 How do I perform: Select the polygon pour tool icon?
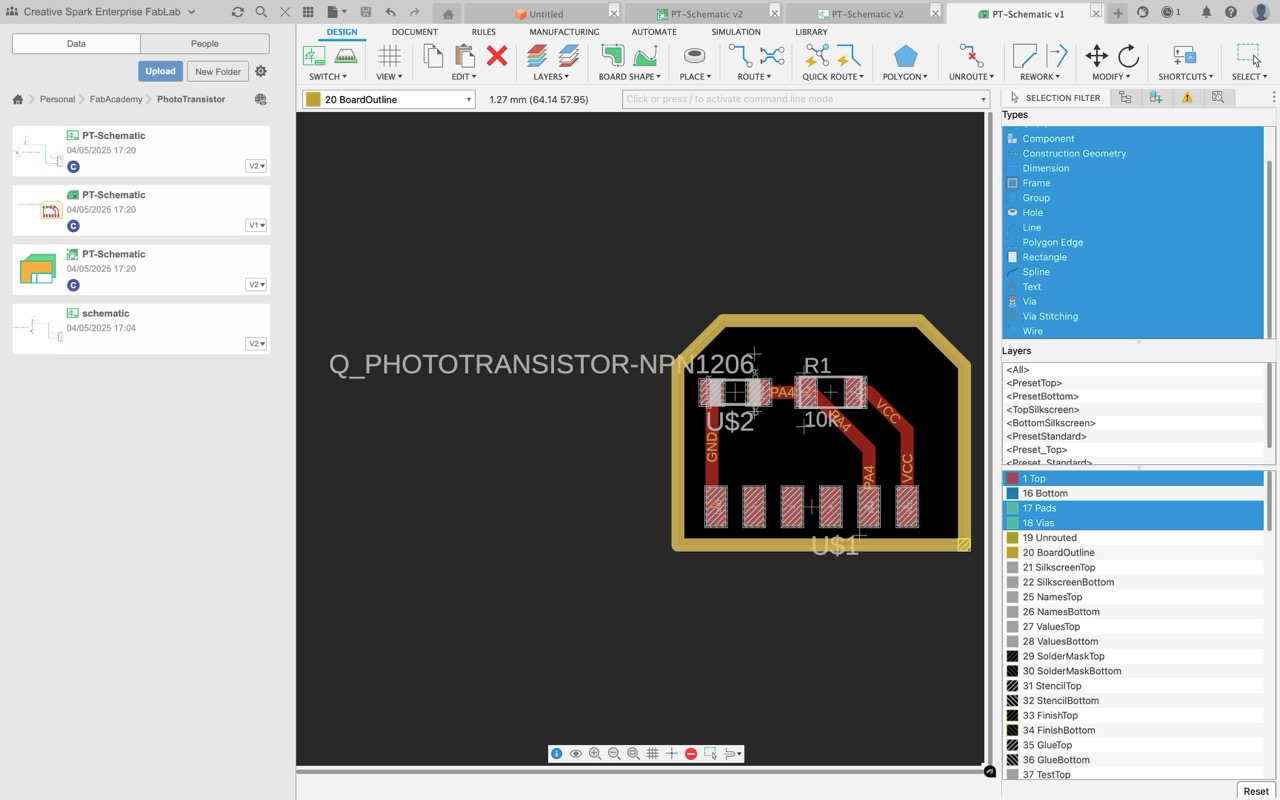click(905, 56)
